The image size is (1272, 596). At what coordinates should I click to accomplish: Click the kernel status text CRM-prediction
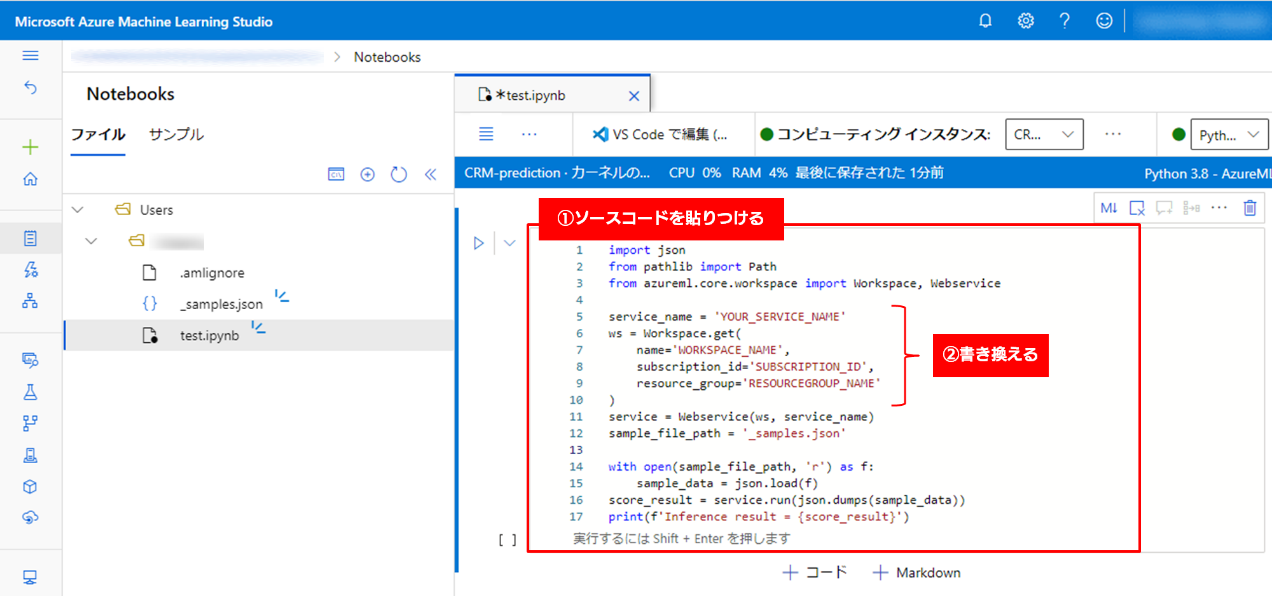pyautogui.click(x=557, y=173)
